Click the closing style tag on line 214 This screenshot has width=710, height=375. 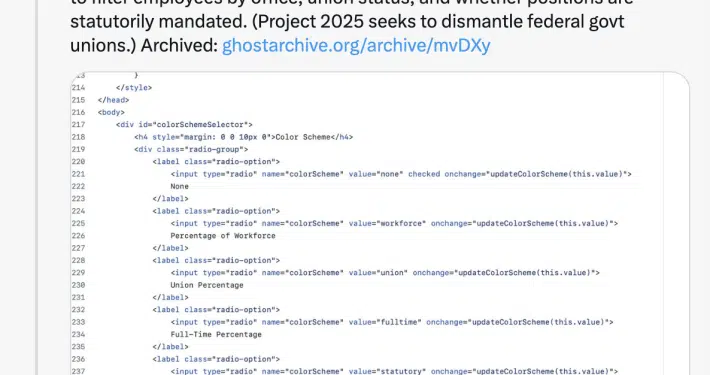click(x=134, y=87)
